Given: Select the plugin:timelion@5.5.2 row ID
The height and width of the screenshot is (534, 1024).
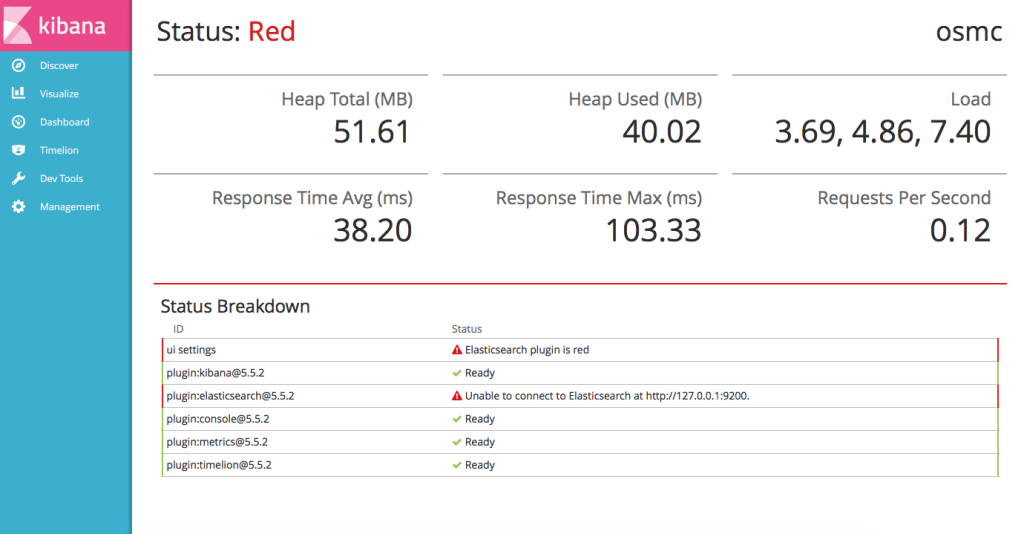Looking at the screenshot, I should tap(219, 465).
